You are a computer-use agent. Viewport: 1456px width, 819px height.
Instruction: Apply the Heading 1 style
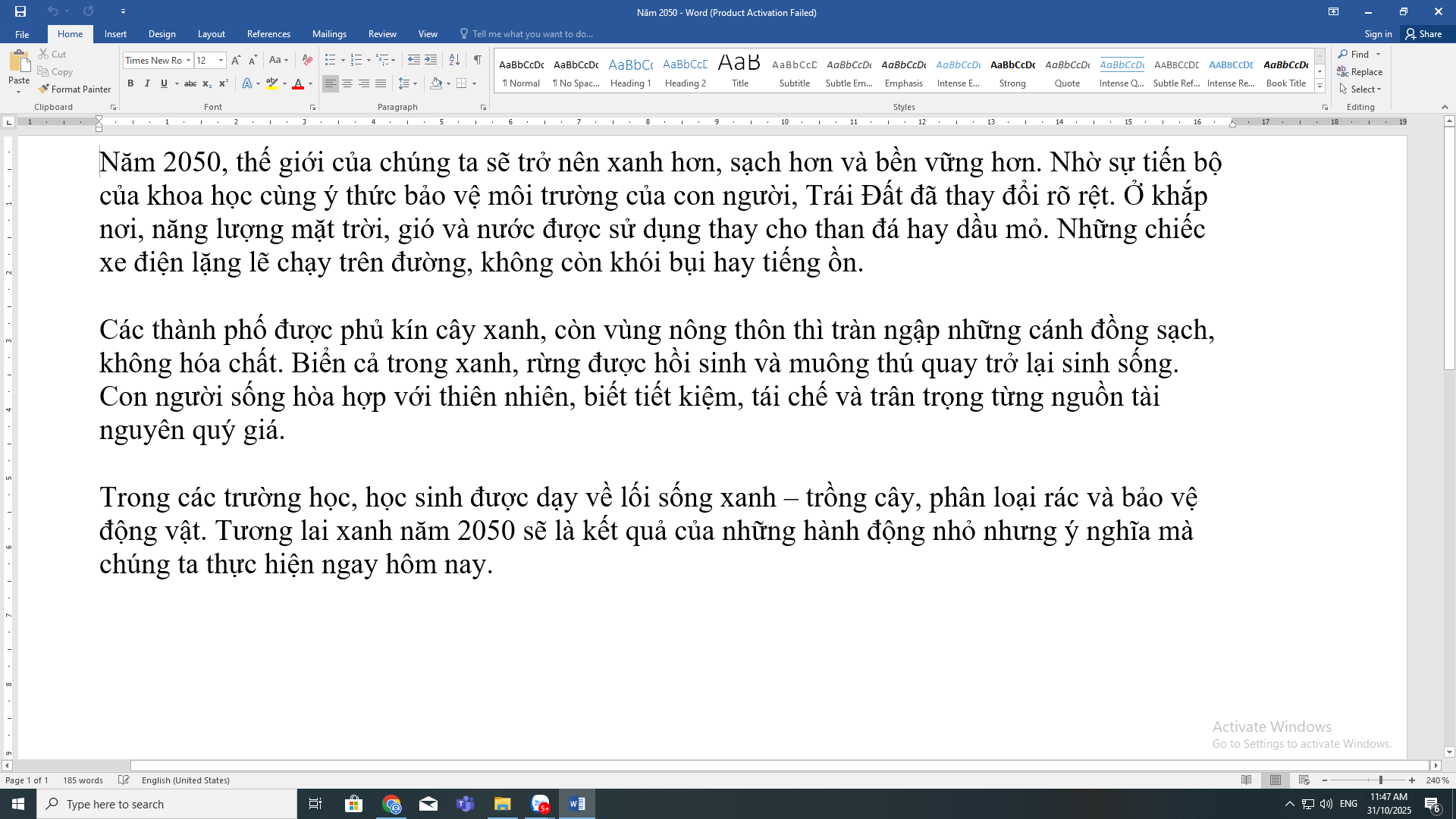tap(631, 72)
